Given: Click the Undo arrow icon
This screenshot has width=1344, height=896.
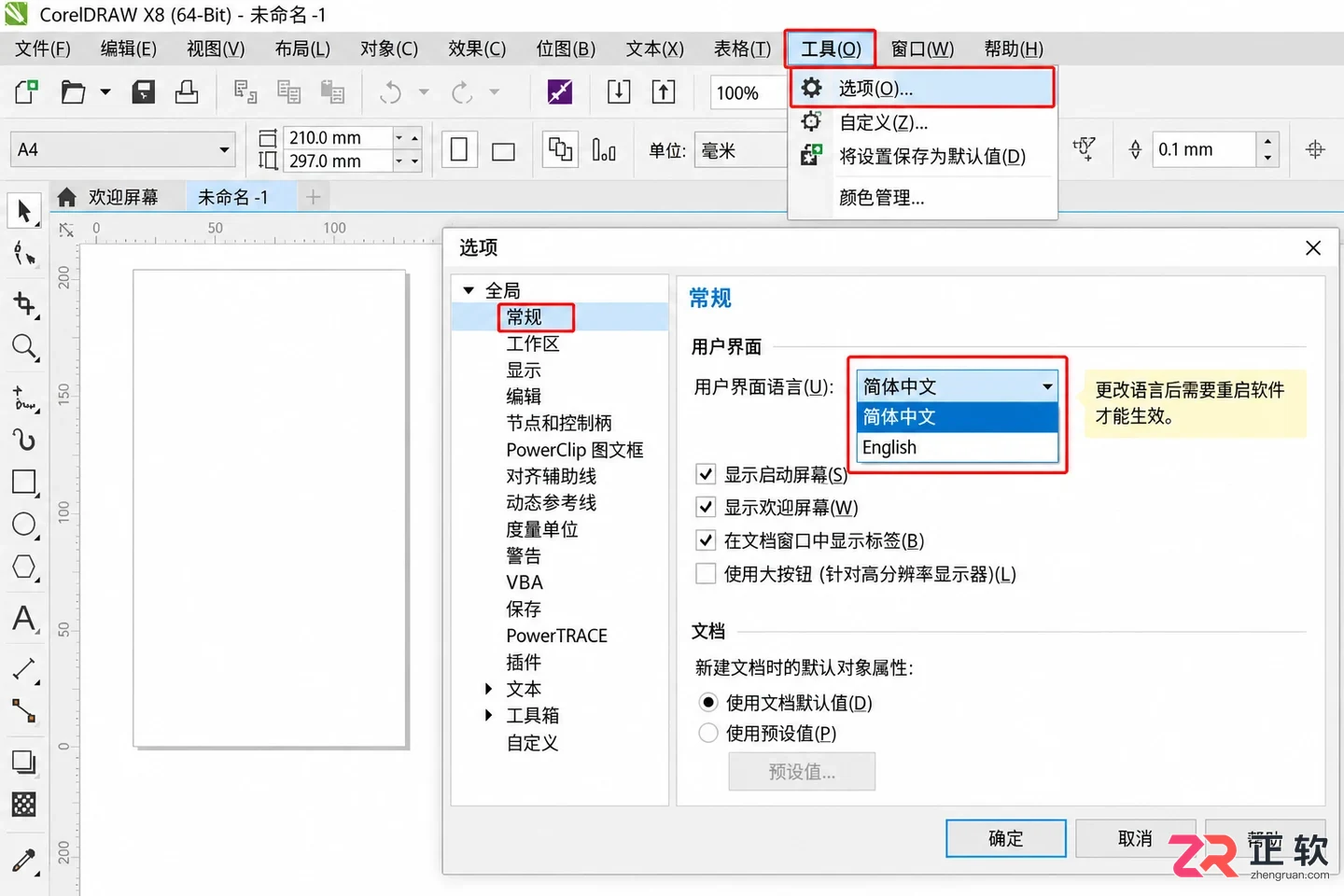Looking at the screenshot, I should coord(391,91).
